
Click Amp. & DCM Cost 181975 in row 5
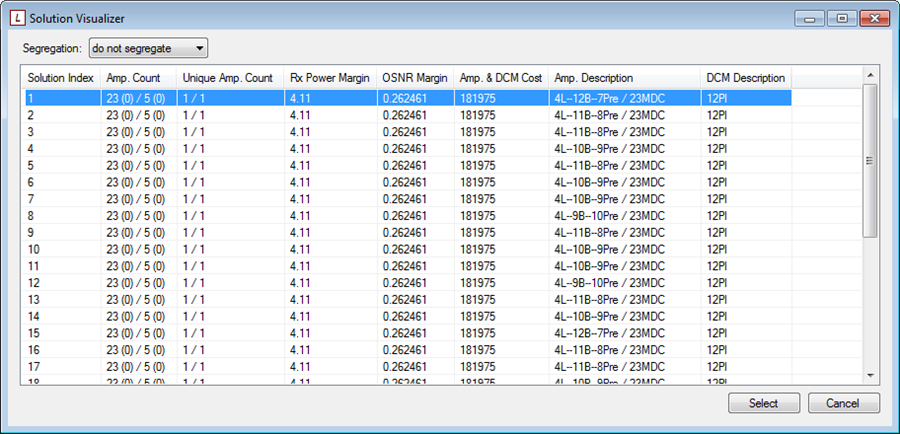(478, 165)
